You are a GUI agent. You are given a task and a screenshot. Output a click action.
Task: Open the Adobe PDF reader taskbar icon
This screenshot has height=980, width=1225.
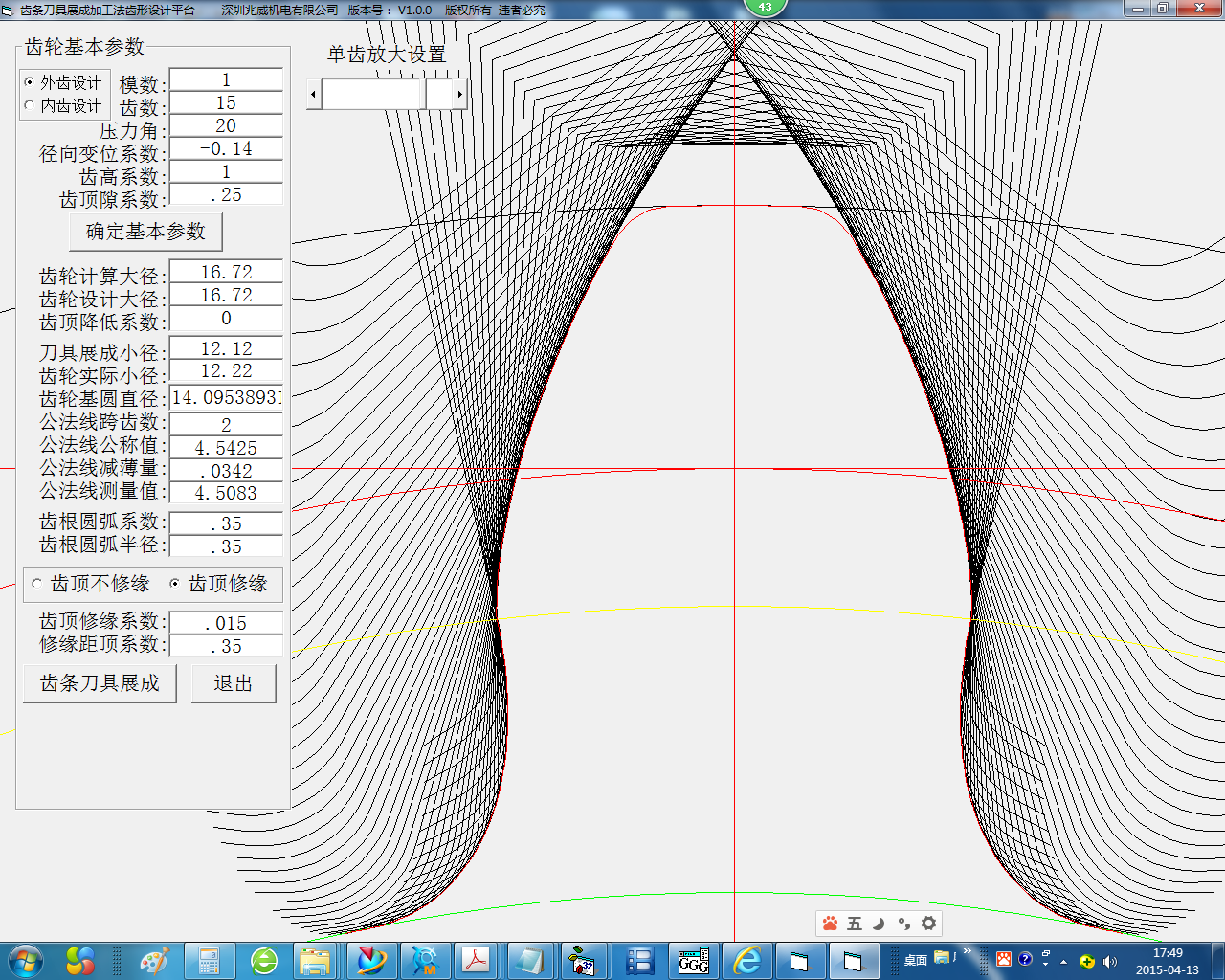[476, 960]
